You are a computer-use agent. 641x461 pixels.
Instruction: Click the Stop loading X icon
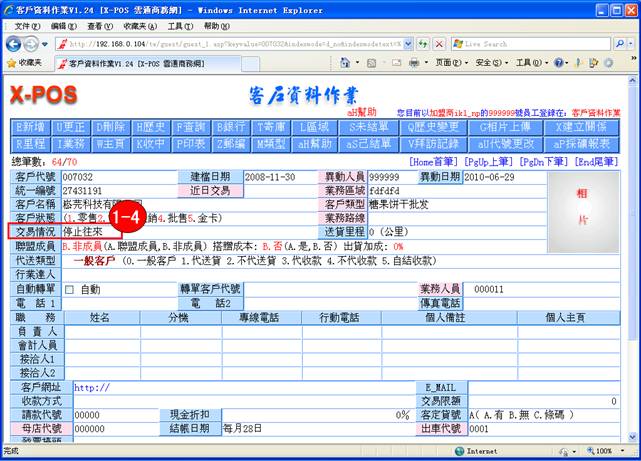point(440,44)
